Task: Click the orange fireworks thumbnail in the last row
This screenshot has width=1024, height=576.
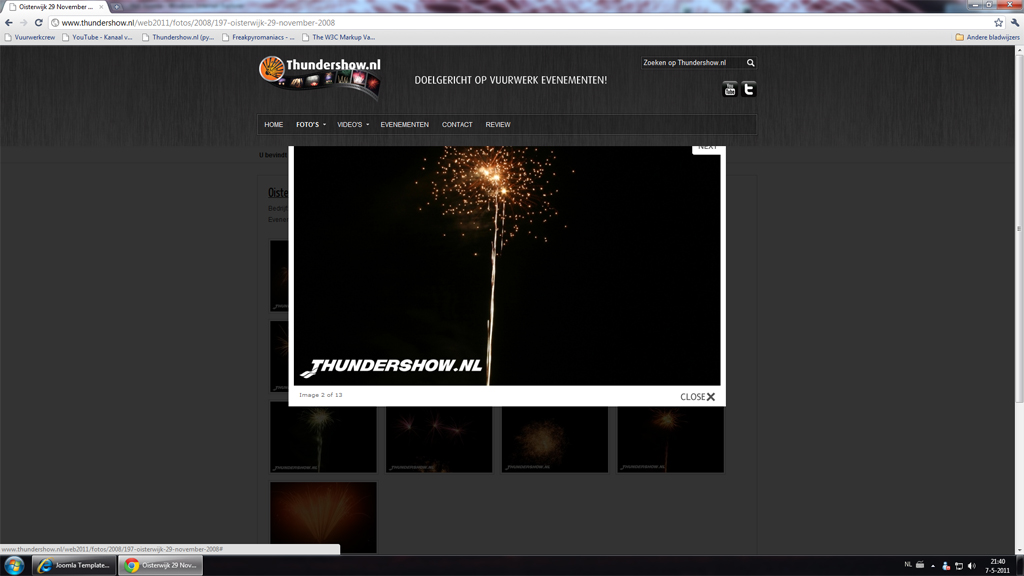Action: (323, 517)
